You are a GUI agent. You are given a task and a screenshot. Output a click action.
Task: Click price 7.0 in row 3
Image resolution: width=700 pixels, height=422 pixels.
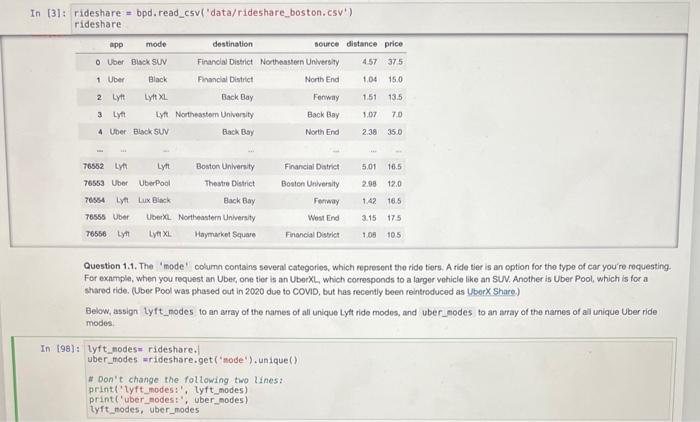397,115
